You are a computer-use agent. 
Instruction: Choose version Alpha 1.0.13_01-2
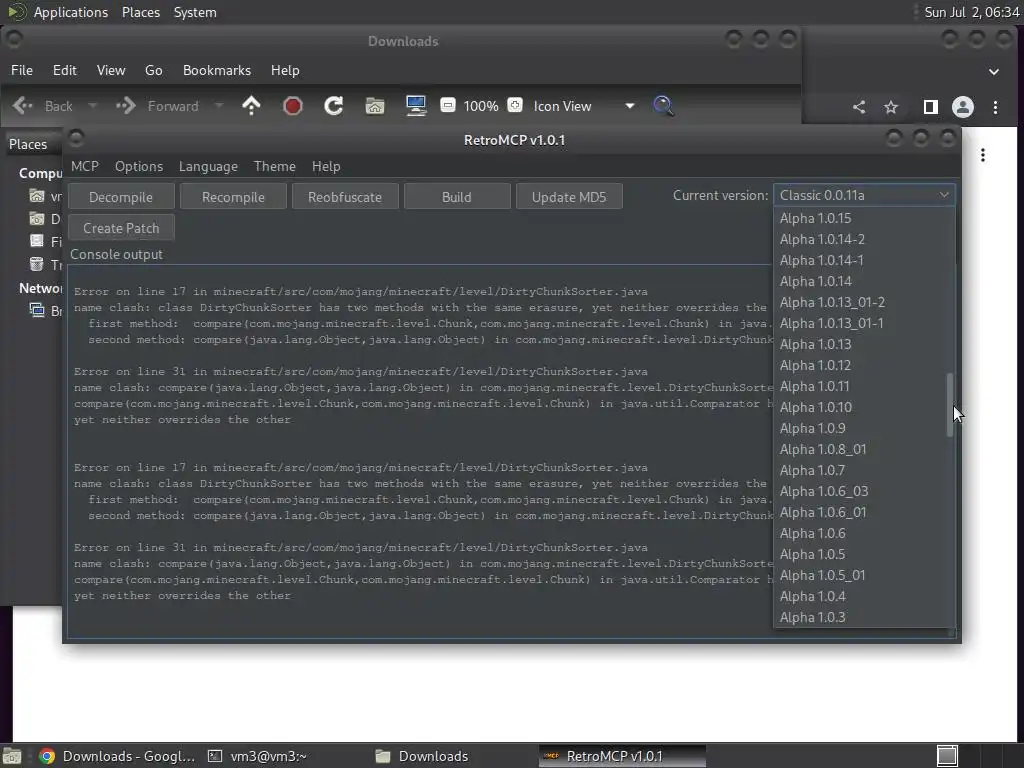point(861,302)
